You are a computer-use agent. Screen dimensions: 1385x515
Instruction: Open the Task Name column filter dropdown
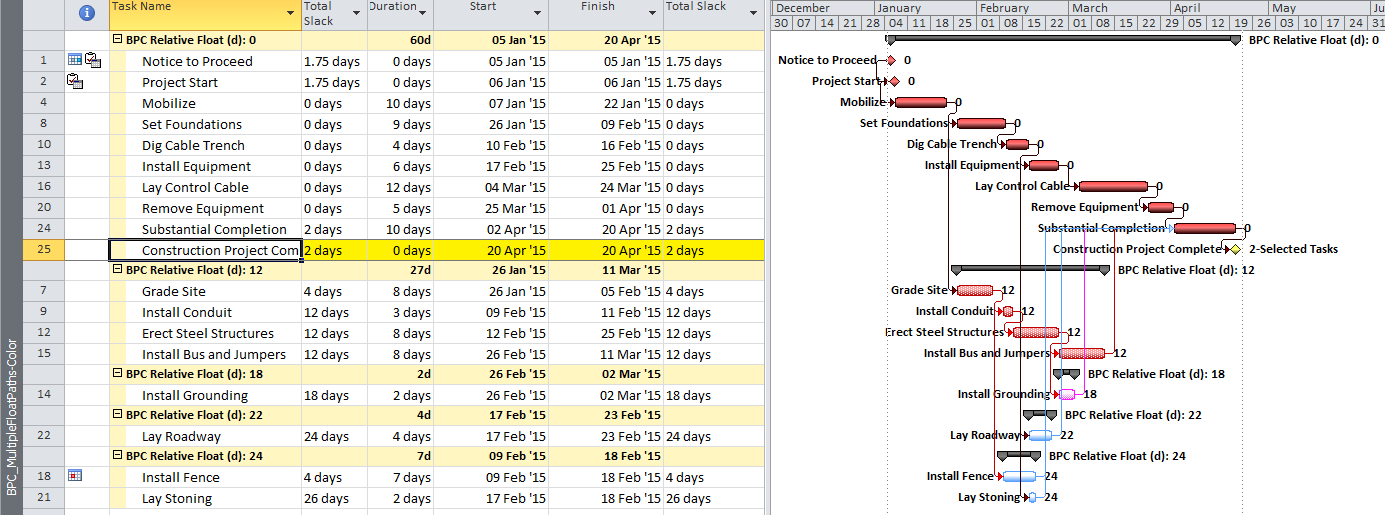289,13
